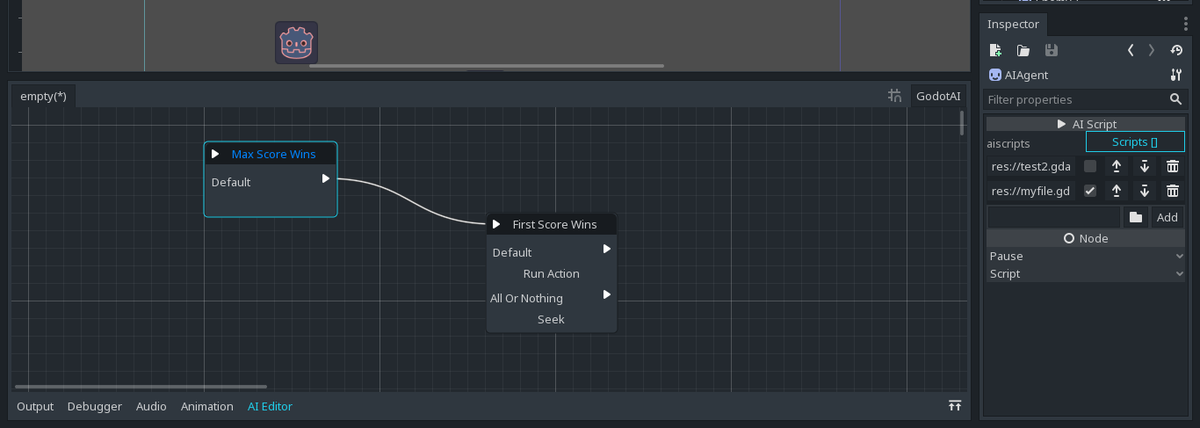Click the First Score Wins node's input arrow
Image resolution: width=1200 pixels, height=428 pixels.
click(x=496, y=224)
